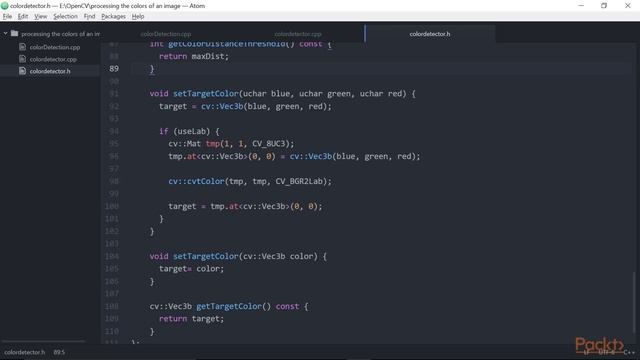The width and height of the screenshot is (640, 360).
Task: Collapse the project folder chevron in tree
Action: click(5, 33)
